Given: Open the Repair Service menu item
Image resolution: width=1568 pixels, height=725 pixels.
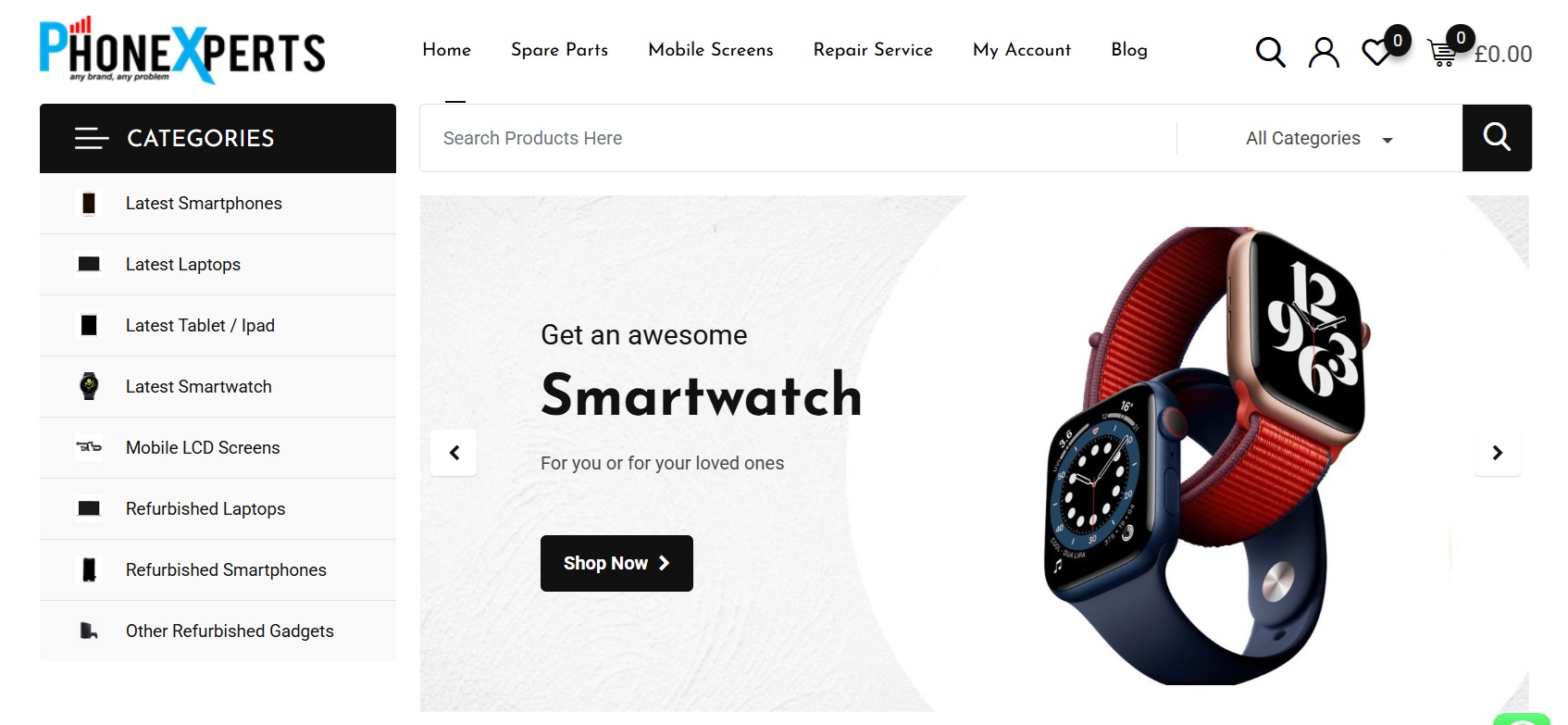Looking at the screenshot, I should point(873,50).
